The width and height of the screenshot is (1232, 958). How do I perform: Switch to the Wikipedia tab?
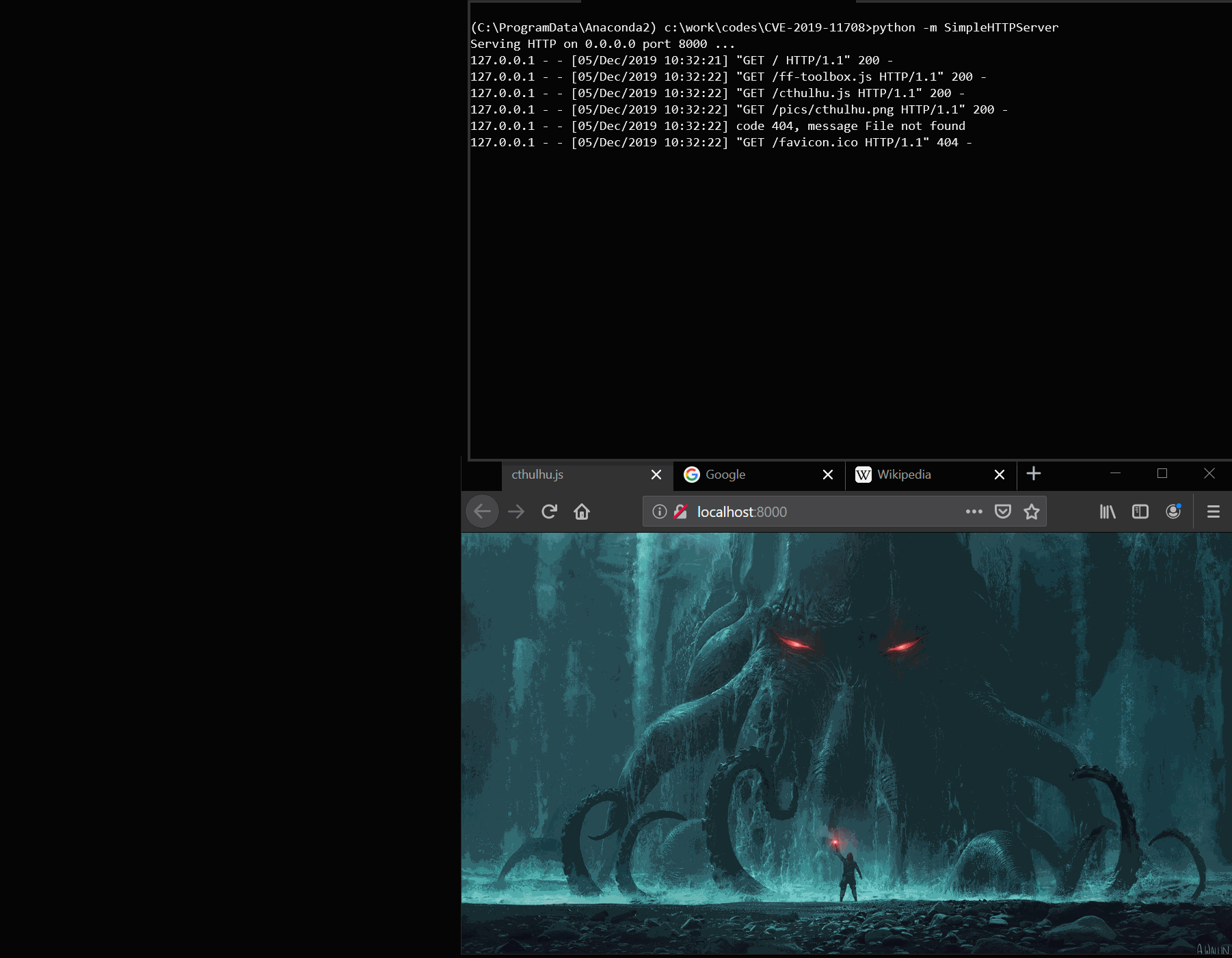931,475
